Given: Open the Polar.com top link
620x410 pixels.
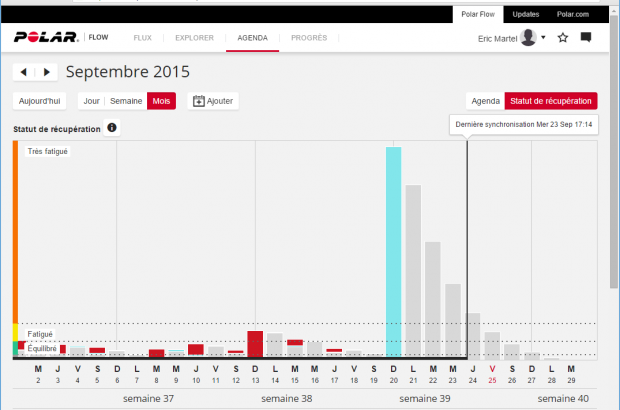Looking at the screenshot, I should click(x=573, y=14).
